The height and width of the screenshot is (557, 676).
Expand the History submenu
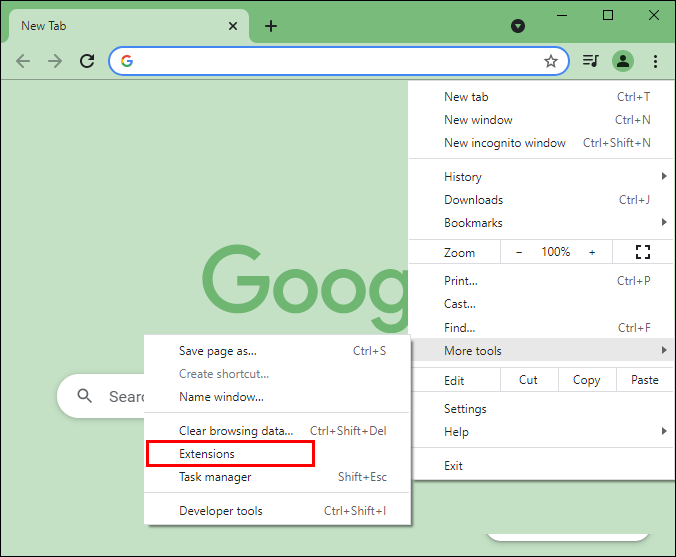(x=541, y=177)
